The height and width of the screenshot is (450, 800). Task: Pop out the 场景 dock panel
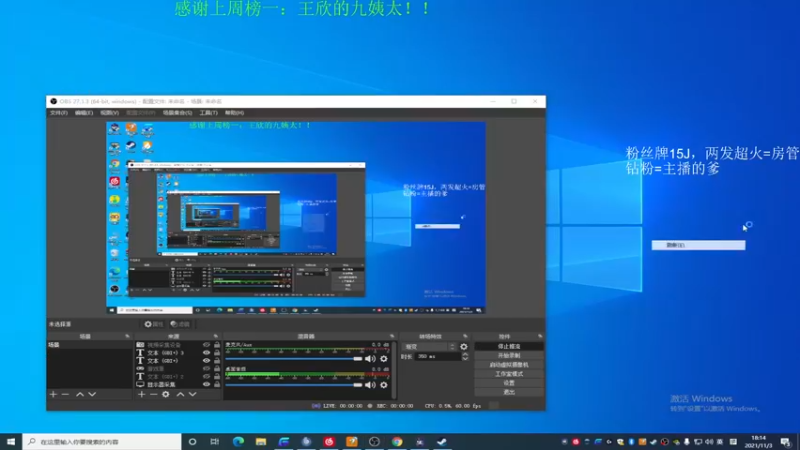[127, 336]
